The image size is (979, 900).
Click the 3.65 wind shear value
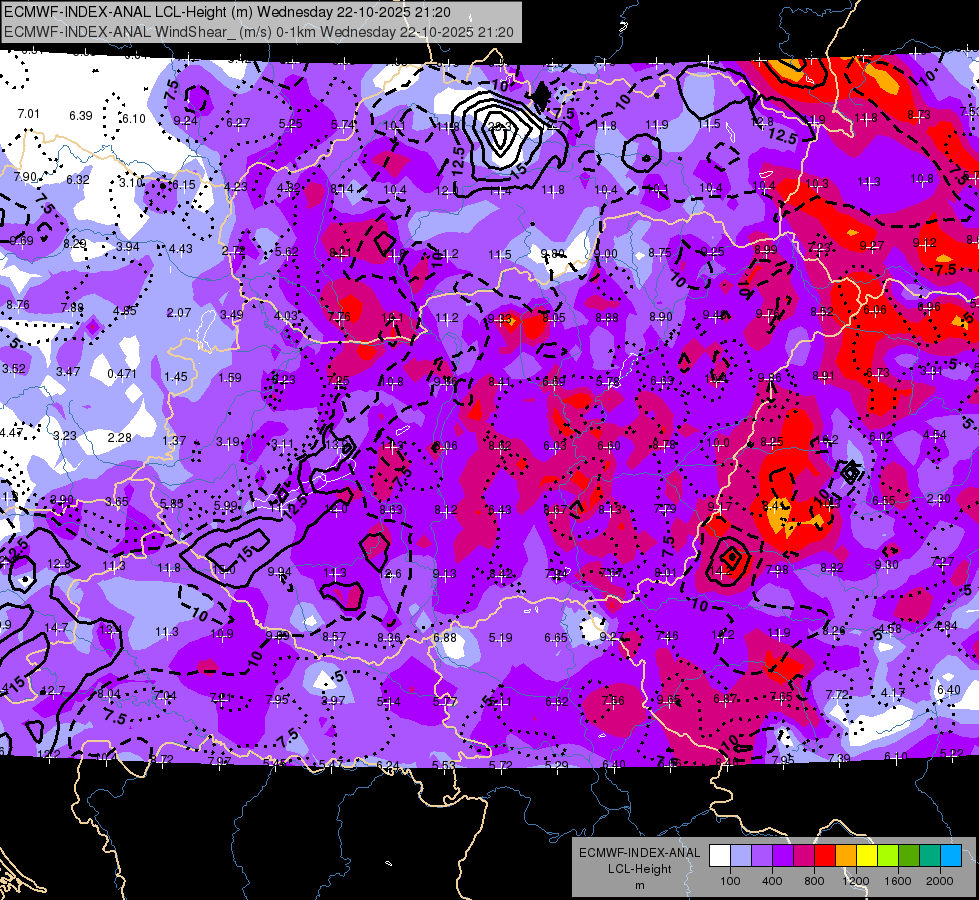pyautogui.click(x=117, y=502)
